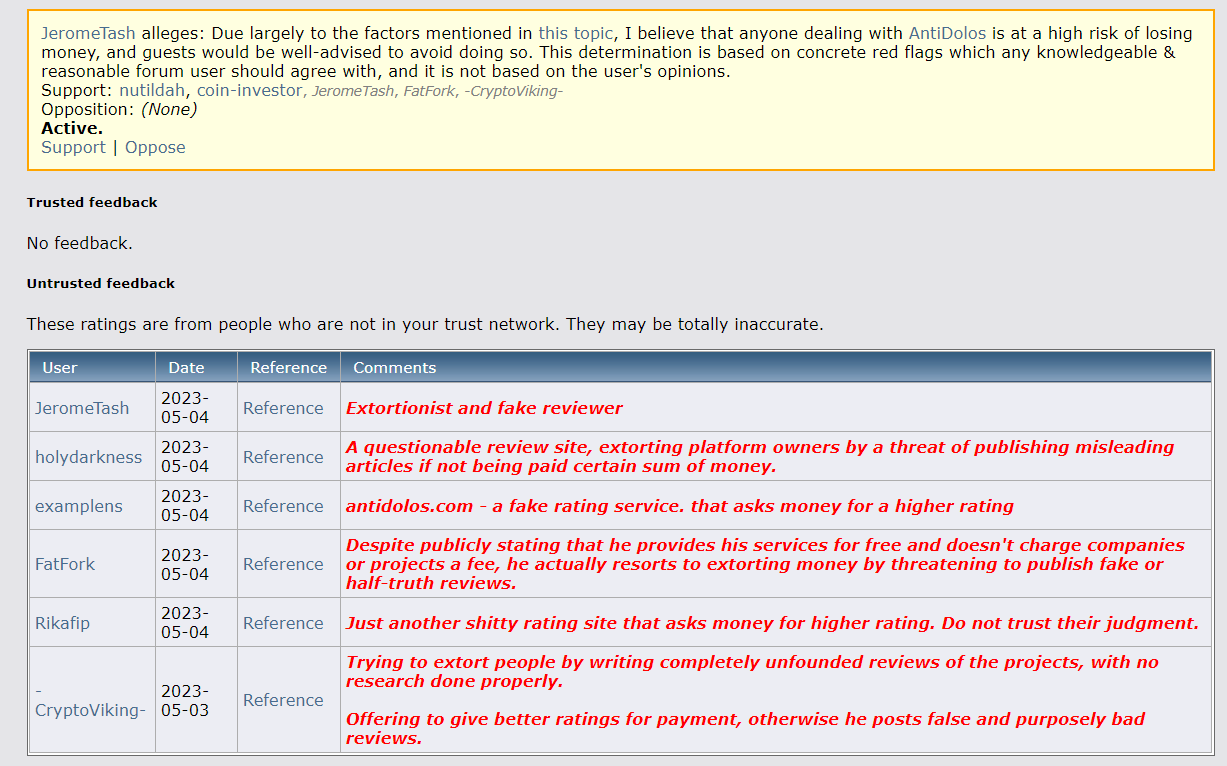Click '(None)' next to Opposition
This screenshot has height=766, width=1227.
click(x=169, y=109)
